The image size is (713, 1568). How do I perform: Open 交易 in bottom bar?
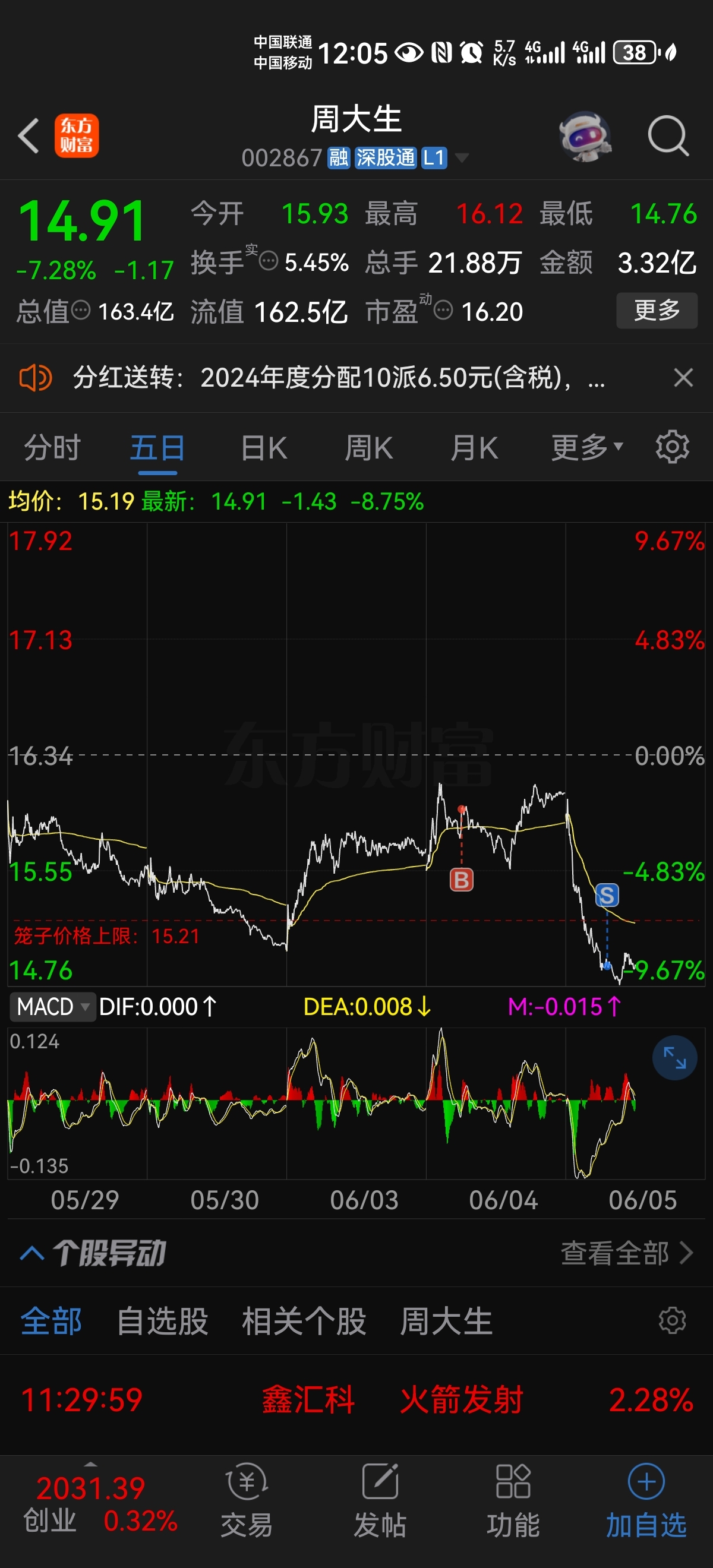click(247, 1499)
